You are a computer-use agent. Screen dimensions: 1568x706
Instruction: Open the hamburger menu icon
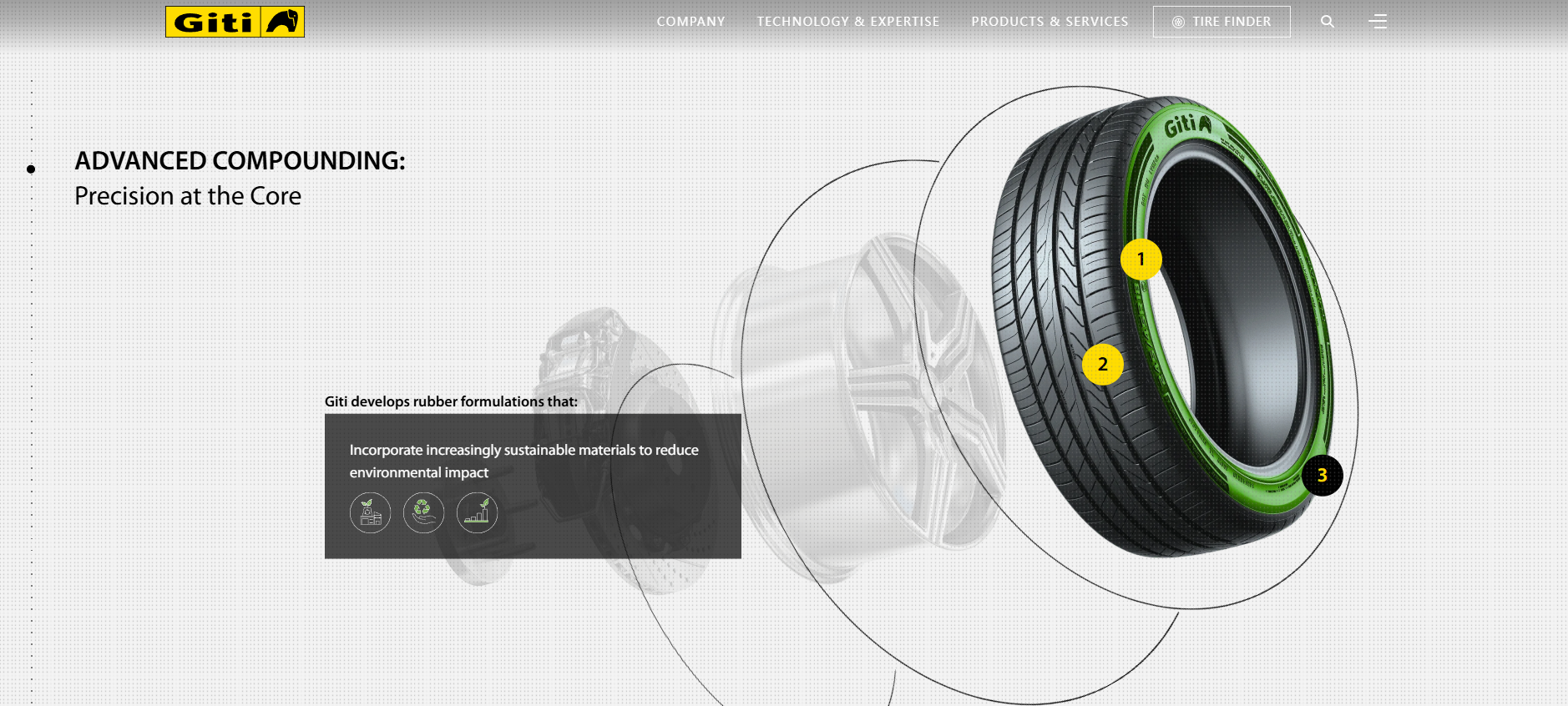pyautogui.click(x=1378, y=22)
